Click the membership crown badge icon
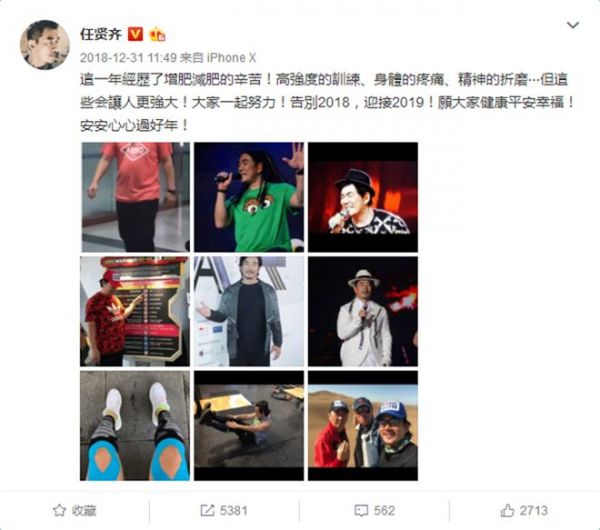 pyautogui.click(x=157, y=34)
